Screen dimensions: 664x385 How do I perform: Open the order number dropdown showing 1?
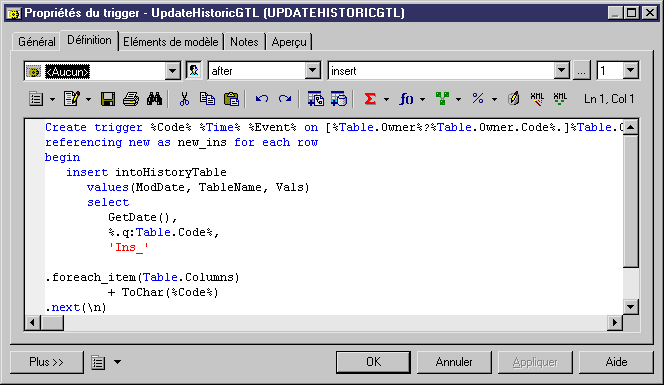point(630,70)
